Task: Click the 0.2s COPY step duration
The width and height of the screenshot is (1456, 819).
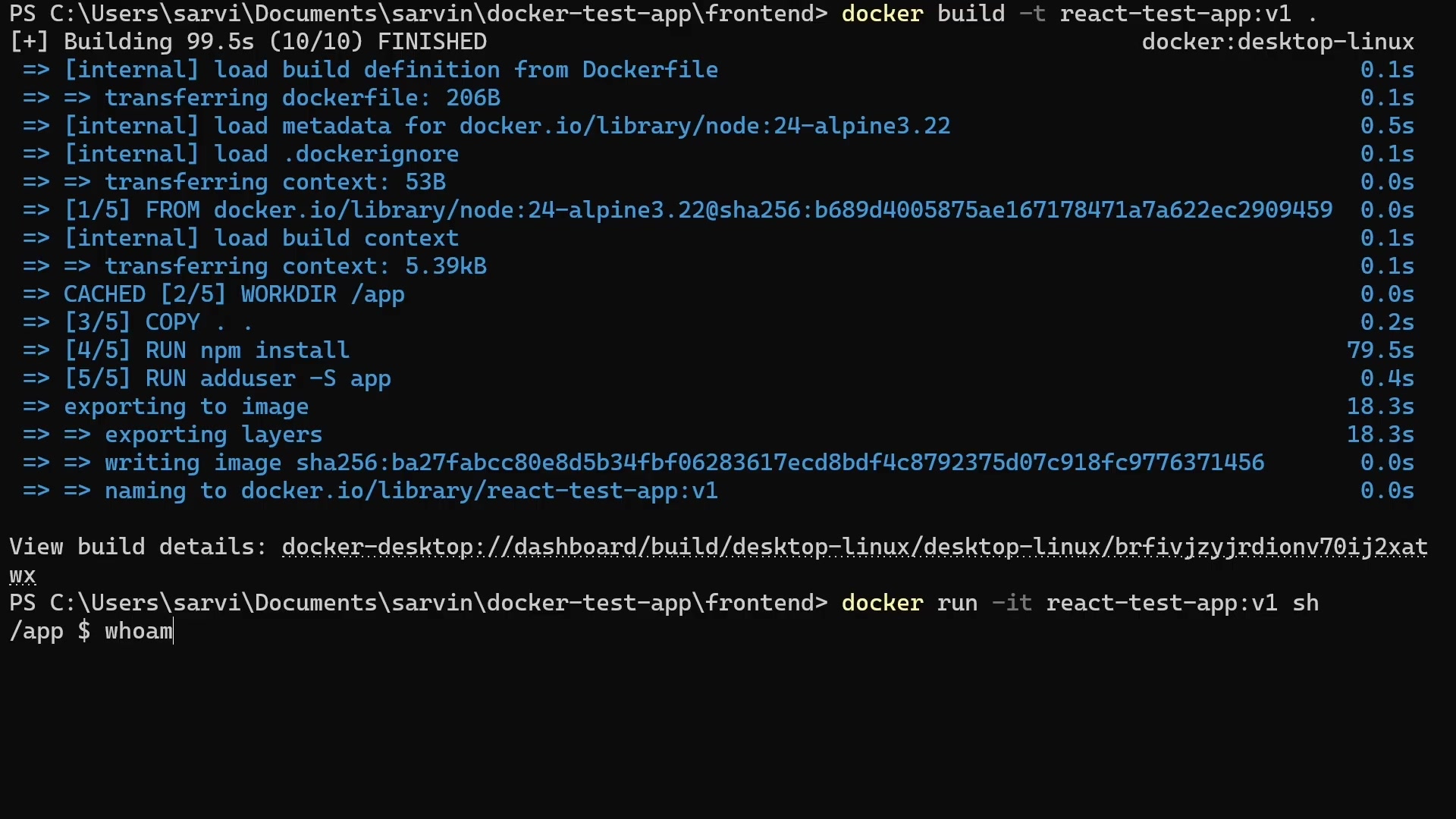Action: point(1387,322)
